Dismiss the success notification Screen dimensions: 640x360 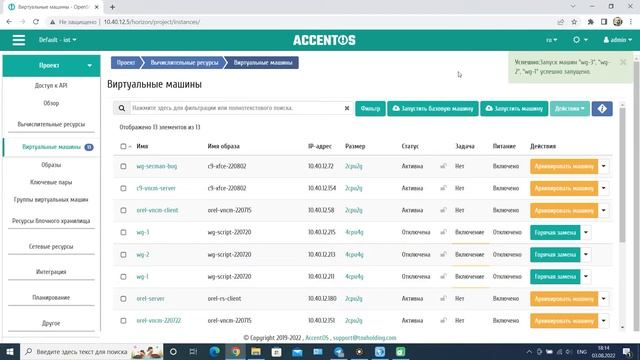click(x=623, y=62)
